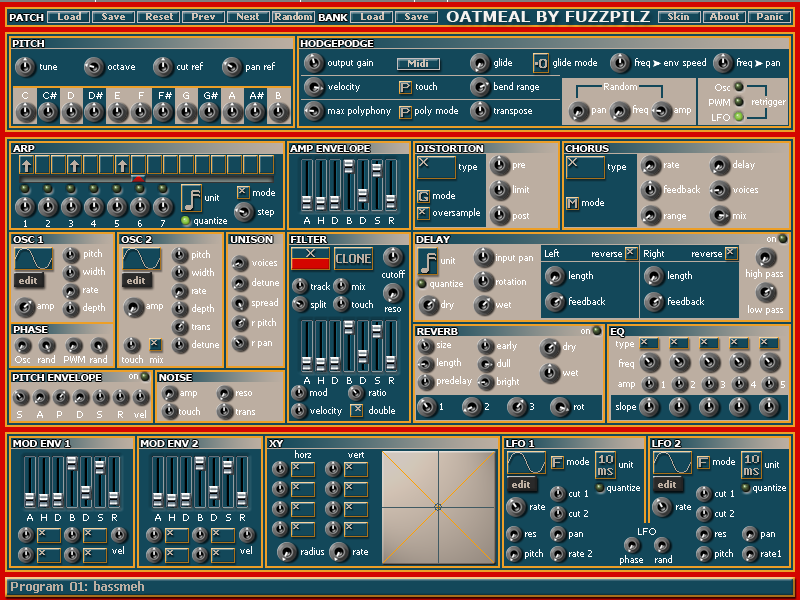Open the fifth EQ type selector
This screenshot has width=800, height=600.
769,343
